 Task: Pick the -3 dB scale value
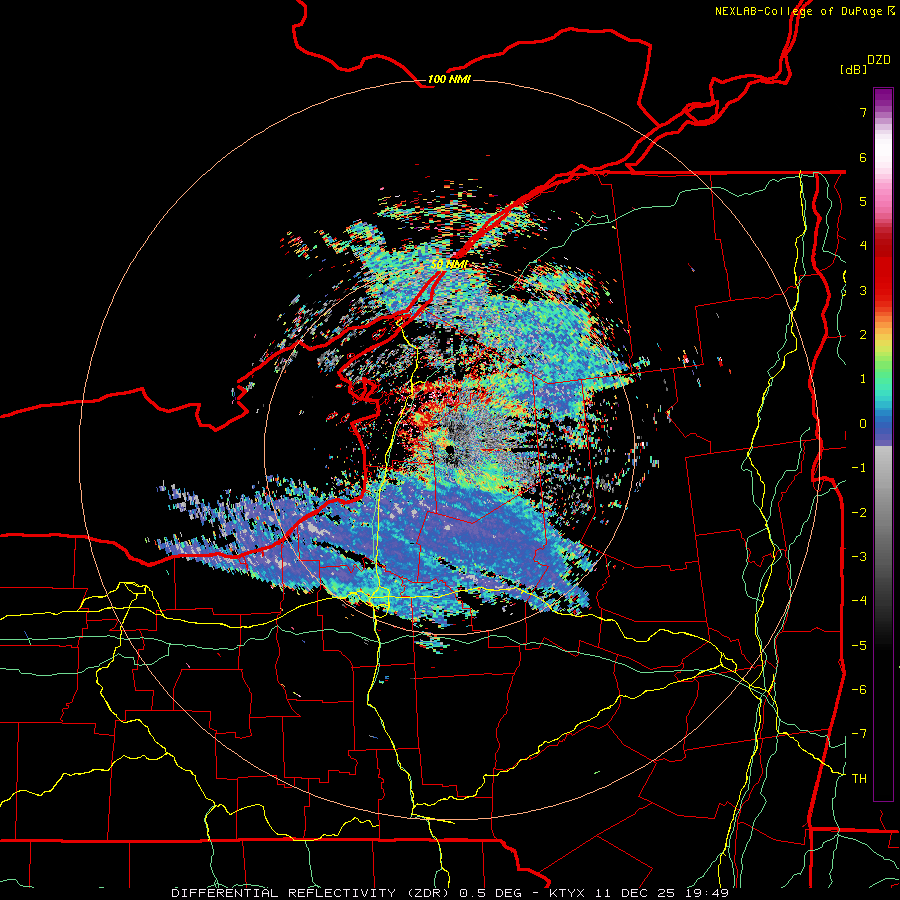click(x=859, y=557)
